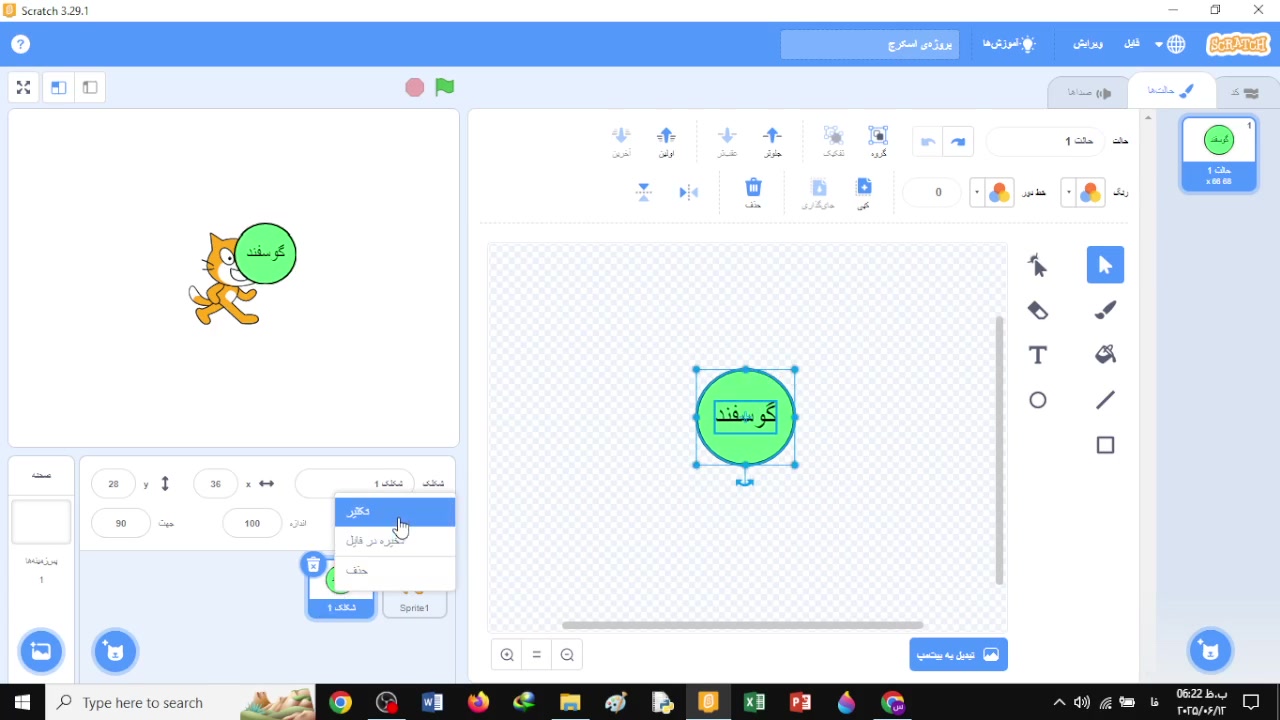Click the sprite x position field
Viewport: 1280px width, 720px height.
click(x=216, y=484)
